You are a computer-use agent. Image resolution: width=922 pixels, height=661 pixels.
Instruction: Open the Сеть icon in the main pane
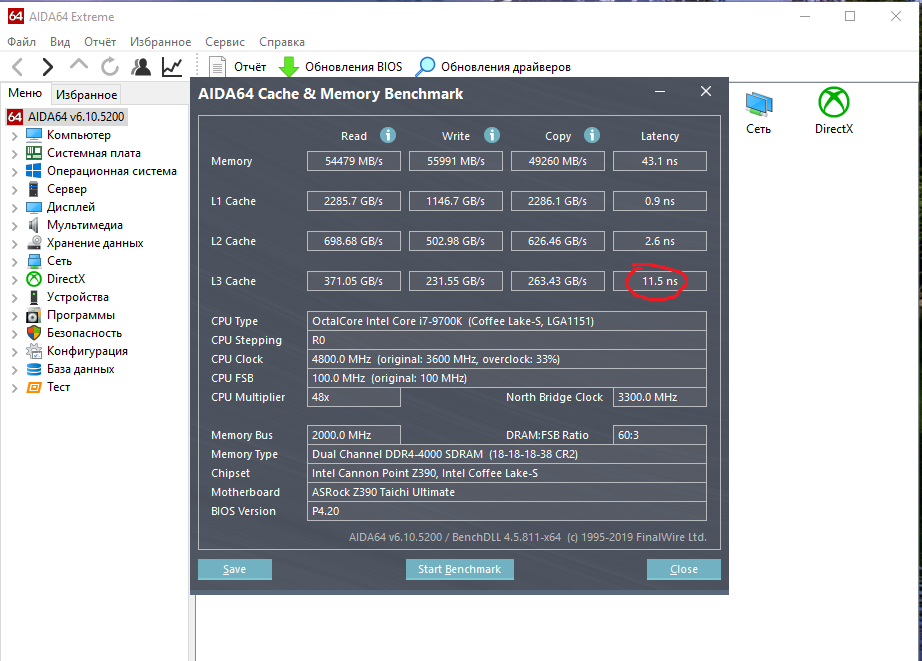click(759, 105)
